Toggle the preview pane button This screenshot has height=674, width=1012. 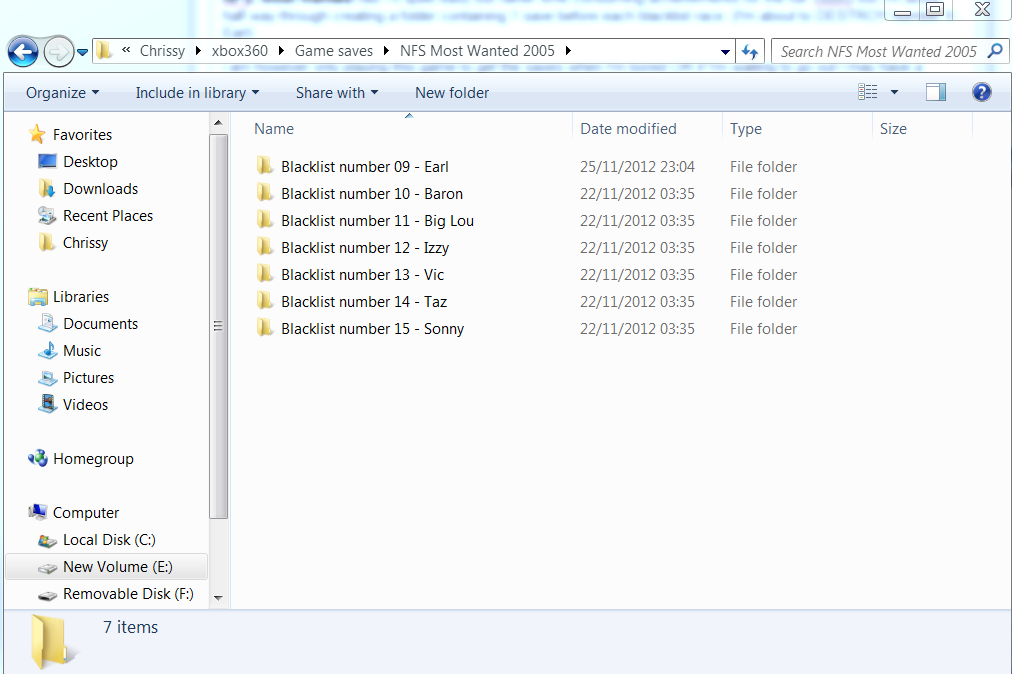tap(936, 93)
